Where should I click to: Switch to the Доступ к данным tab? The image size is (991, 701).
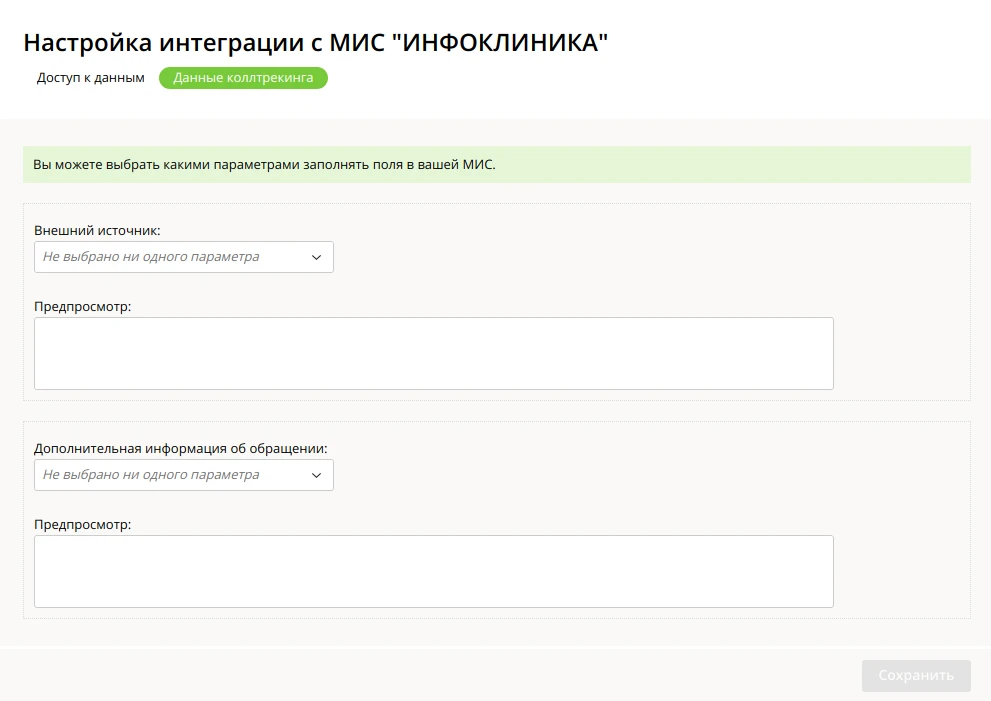click(x=90, y=78)
